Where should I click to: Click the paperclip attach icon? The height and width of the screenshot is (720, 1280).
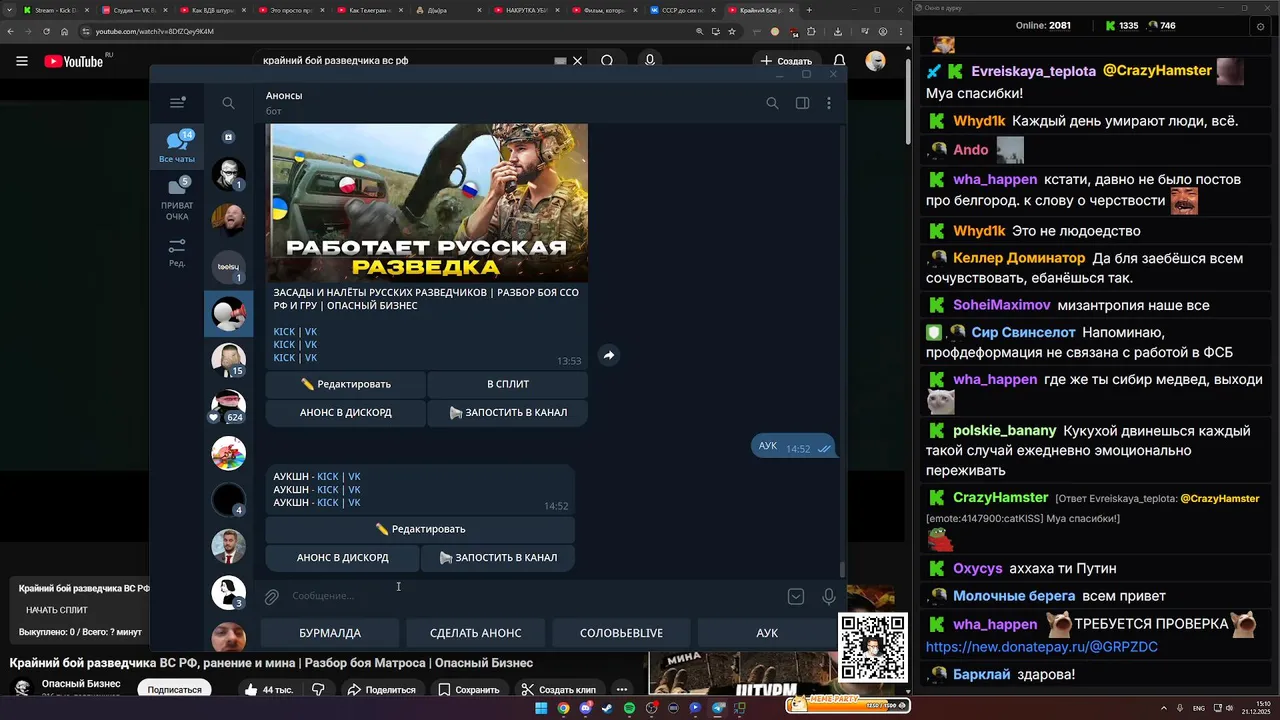[x=271, y=597]
